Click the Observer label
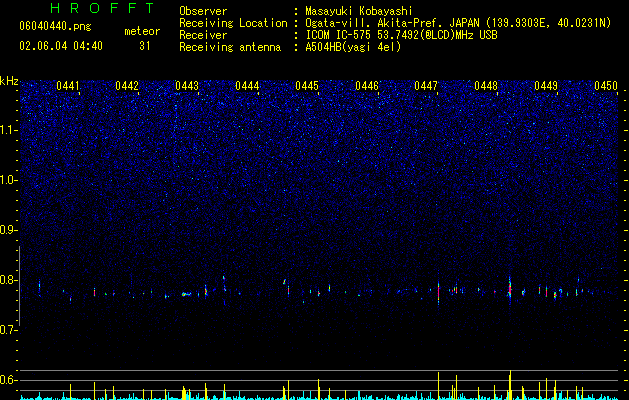Image resolution: width=629 pixels, height=400 pixels. coord(203,11)
